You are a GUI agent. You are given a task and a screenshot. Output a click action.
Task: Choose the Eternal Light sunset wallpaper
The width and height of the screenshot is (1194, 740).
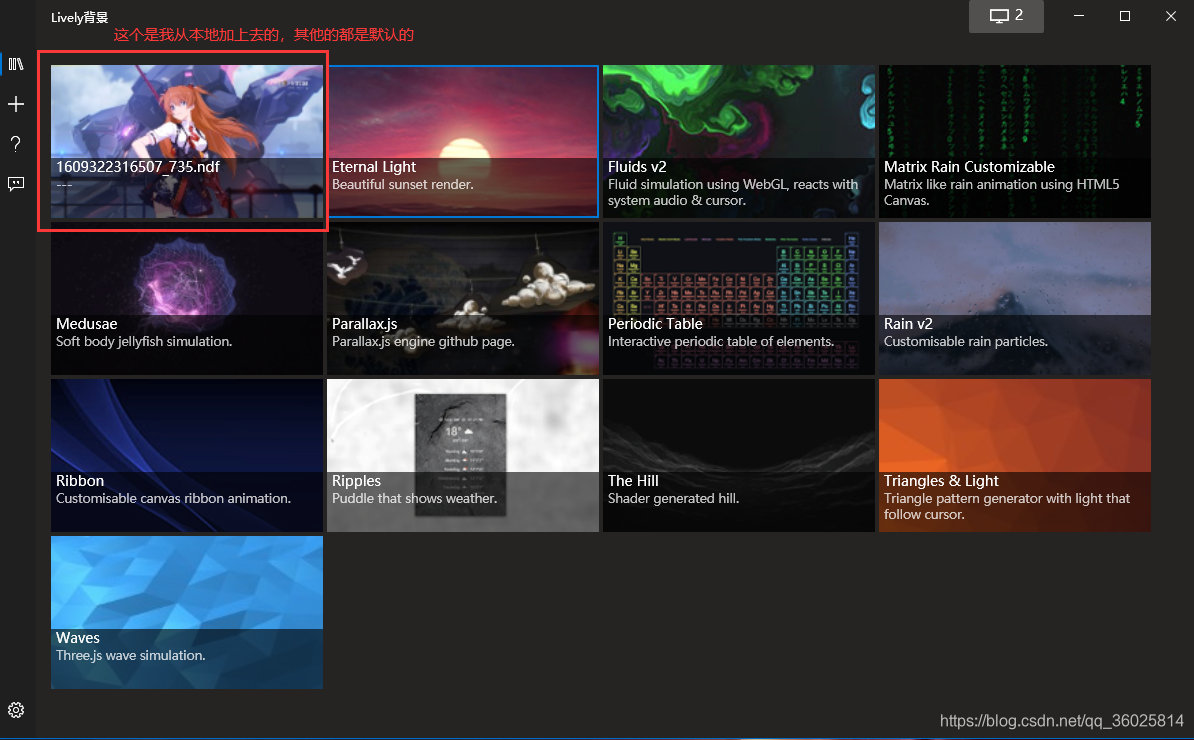pyautogui.click(x=463, y=141)
